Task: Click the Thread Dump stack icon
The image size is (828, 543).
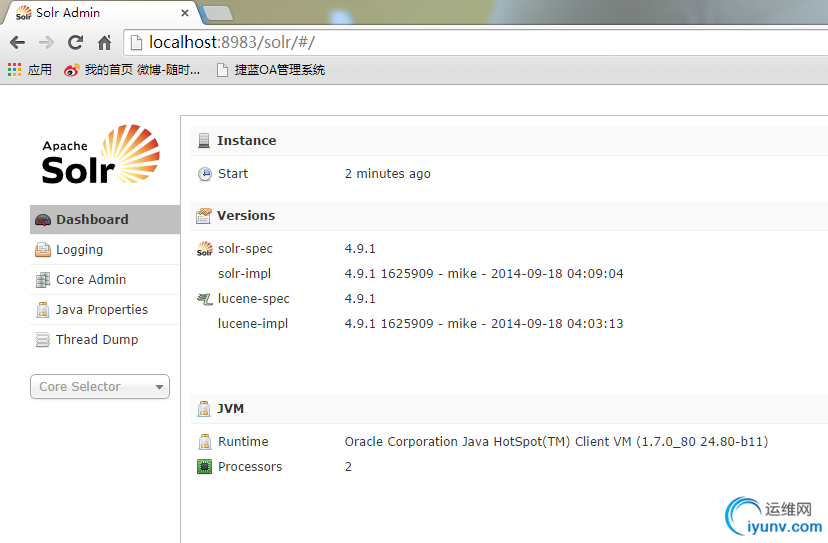Action: 43,340
